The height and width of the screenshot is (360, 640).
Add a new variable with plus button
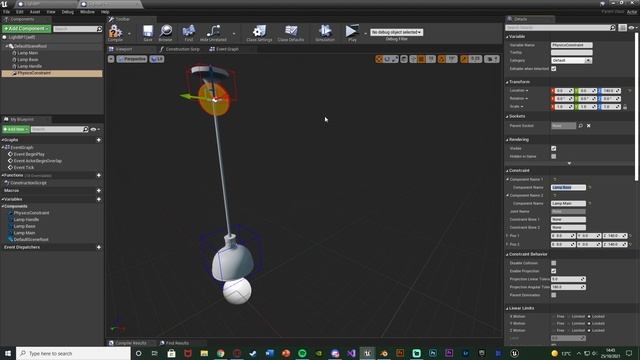99,200
